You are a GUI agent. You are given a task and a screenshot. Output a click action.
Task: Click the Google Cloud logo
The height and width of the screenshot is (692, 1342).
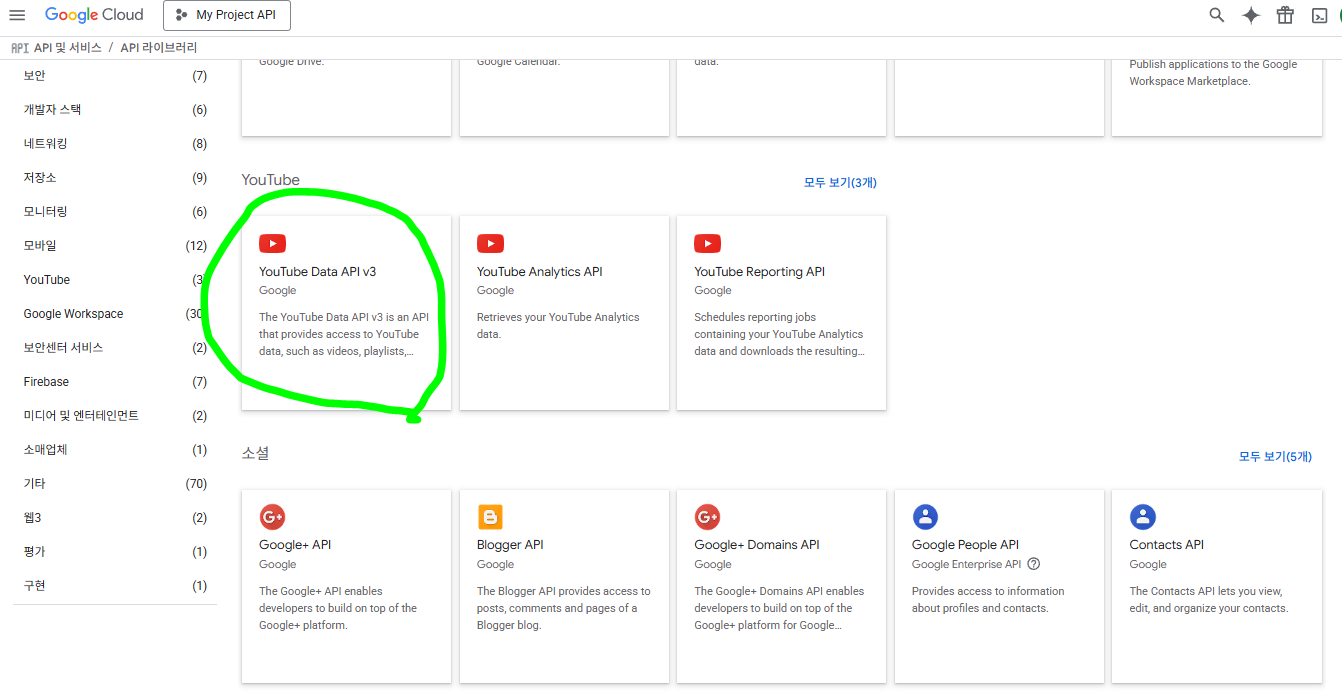point(94,15)
